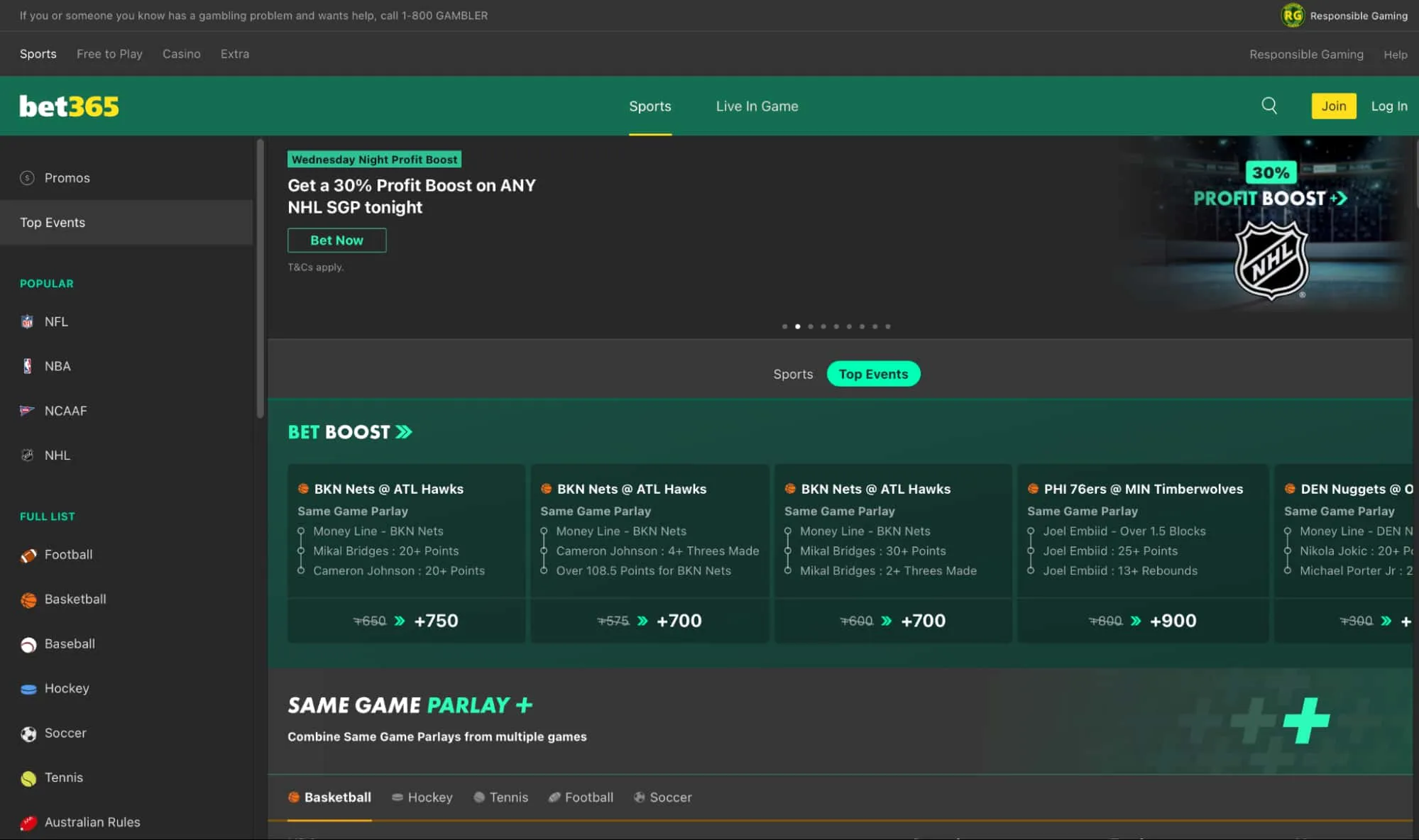This screenshot has width=1419, height=840.
Task: Open Responsible Gaming link beside Help
Action: tap(1306, 55)
